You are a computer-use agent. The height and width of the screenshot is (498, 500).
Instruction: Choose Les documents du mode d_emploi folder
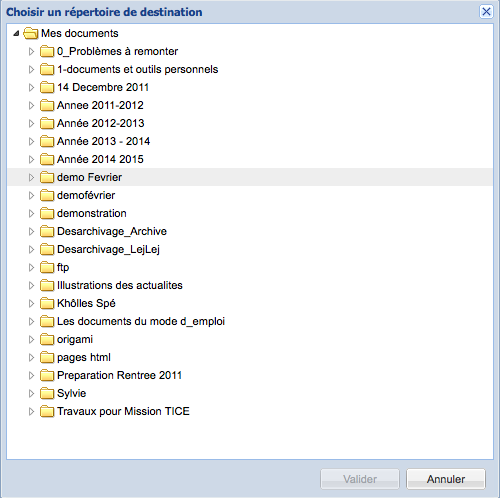(141, 321)
